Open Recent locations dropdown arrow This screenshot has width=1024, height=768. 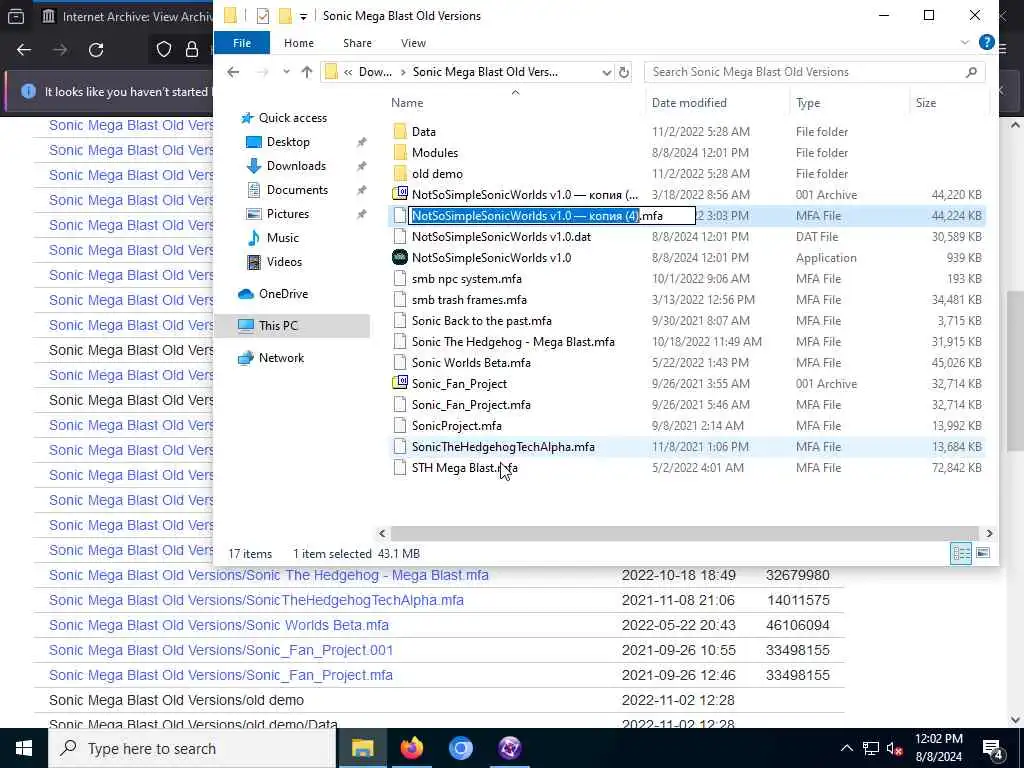tap(286, 72)
